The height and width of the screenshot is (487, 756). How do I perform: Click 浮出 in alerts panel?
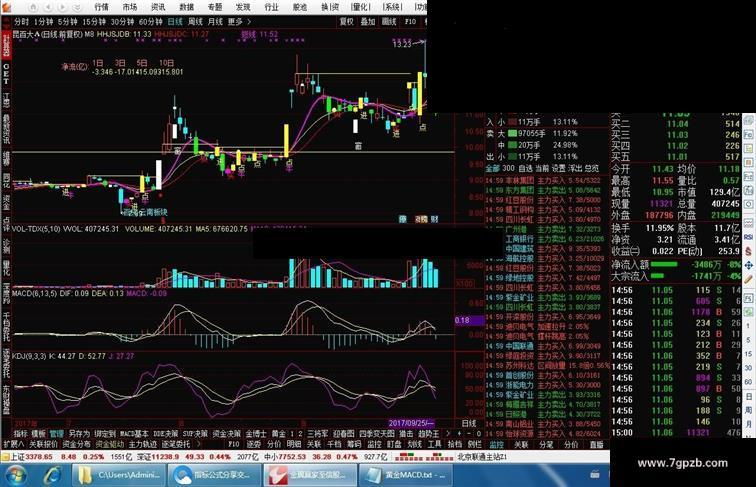[575, 168]
